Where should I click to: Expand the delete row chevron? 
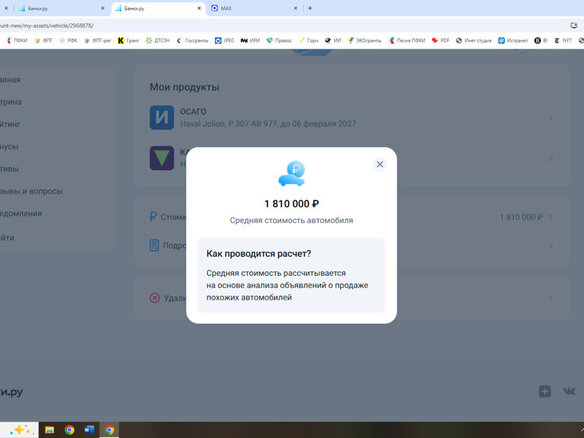click(x=551, y=298)
